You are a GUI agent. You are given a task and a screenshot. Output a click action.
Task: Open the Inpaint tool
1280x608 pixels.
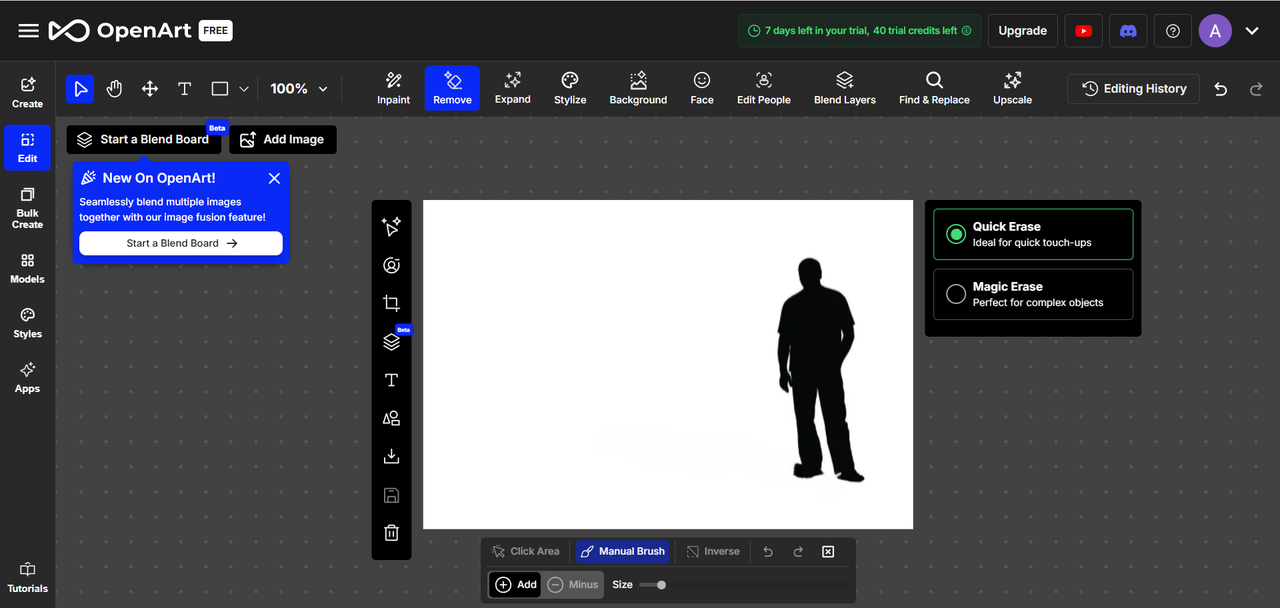(393, 88)
